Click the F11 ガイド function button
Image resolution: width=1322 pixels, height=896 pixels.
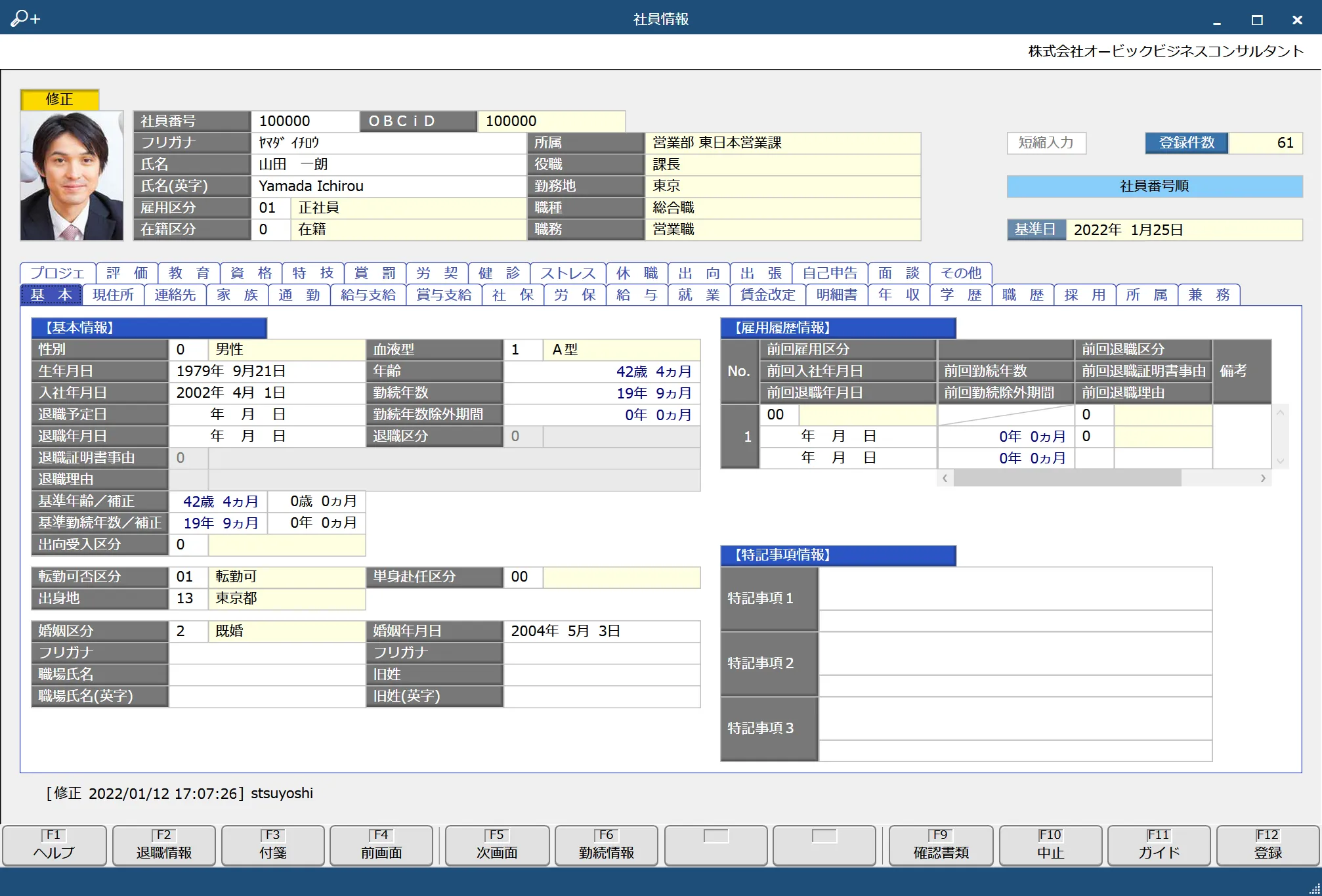coord(1159,845)
